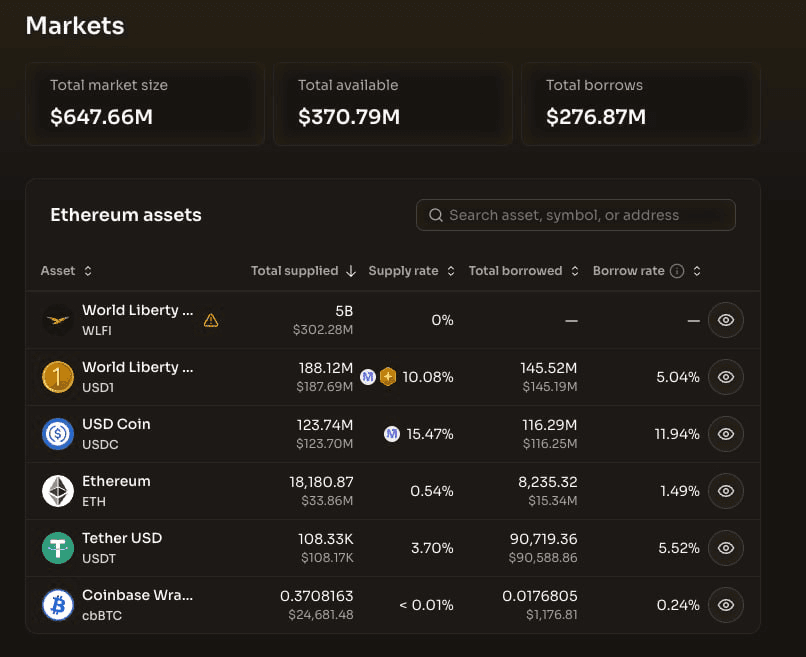
Task: Click the USDT borrowed 90,719.36
Action: pos(543,539)
